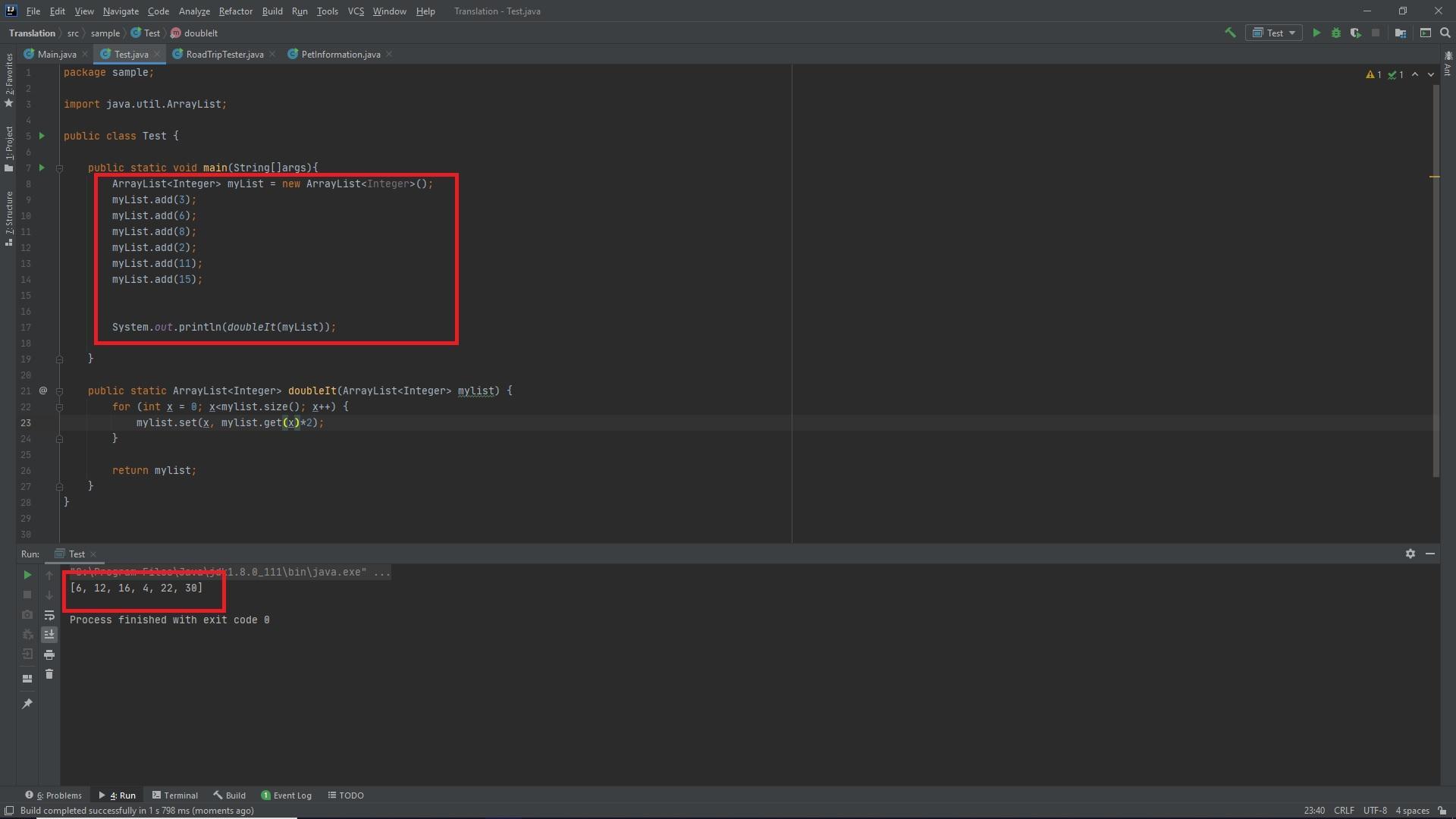
Task: Toggle soft-wrap in the Run console
Action: [x=49, y=615]
